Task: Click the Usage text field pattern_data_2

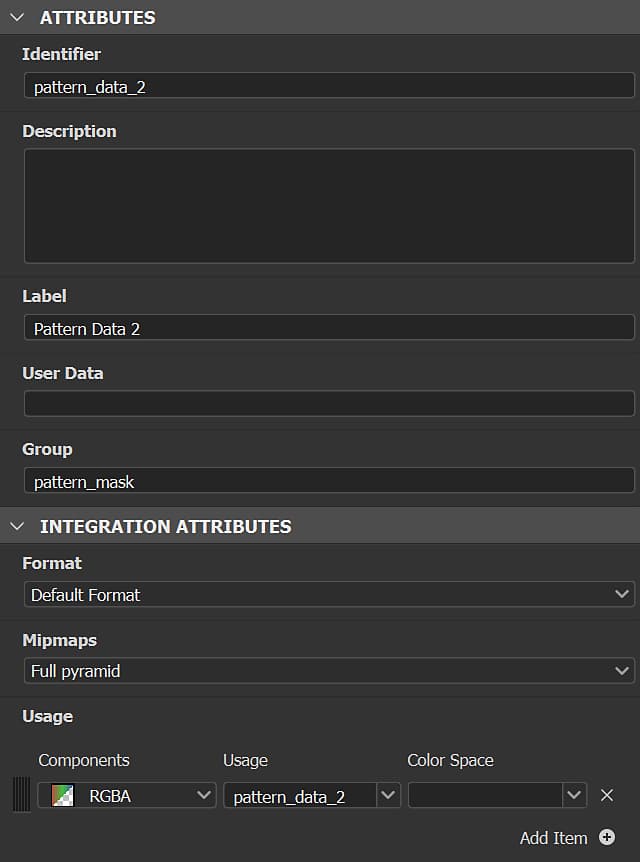Action: [x=298, y=796]
